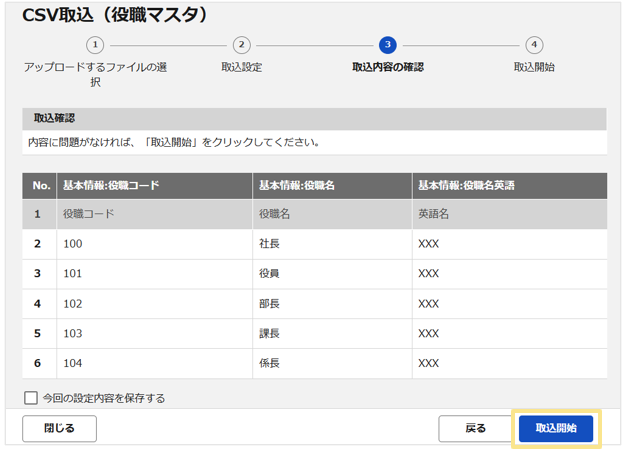This screenshot has height=451, width=627.
Task: Select XXX cell in the 係長 row
Action: coord(510,363)
